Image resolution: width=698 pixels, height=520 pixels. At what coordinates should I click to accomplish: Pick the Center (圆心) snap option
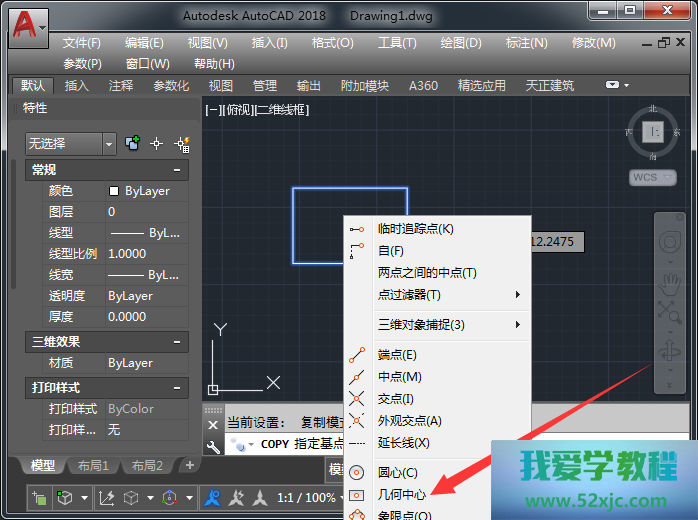pos(397,472)
